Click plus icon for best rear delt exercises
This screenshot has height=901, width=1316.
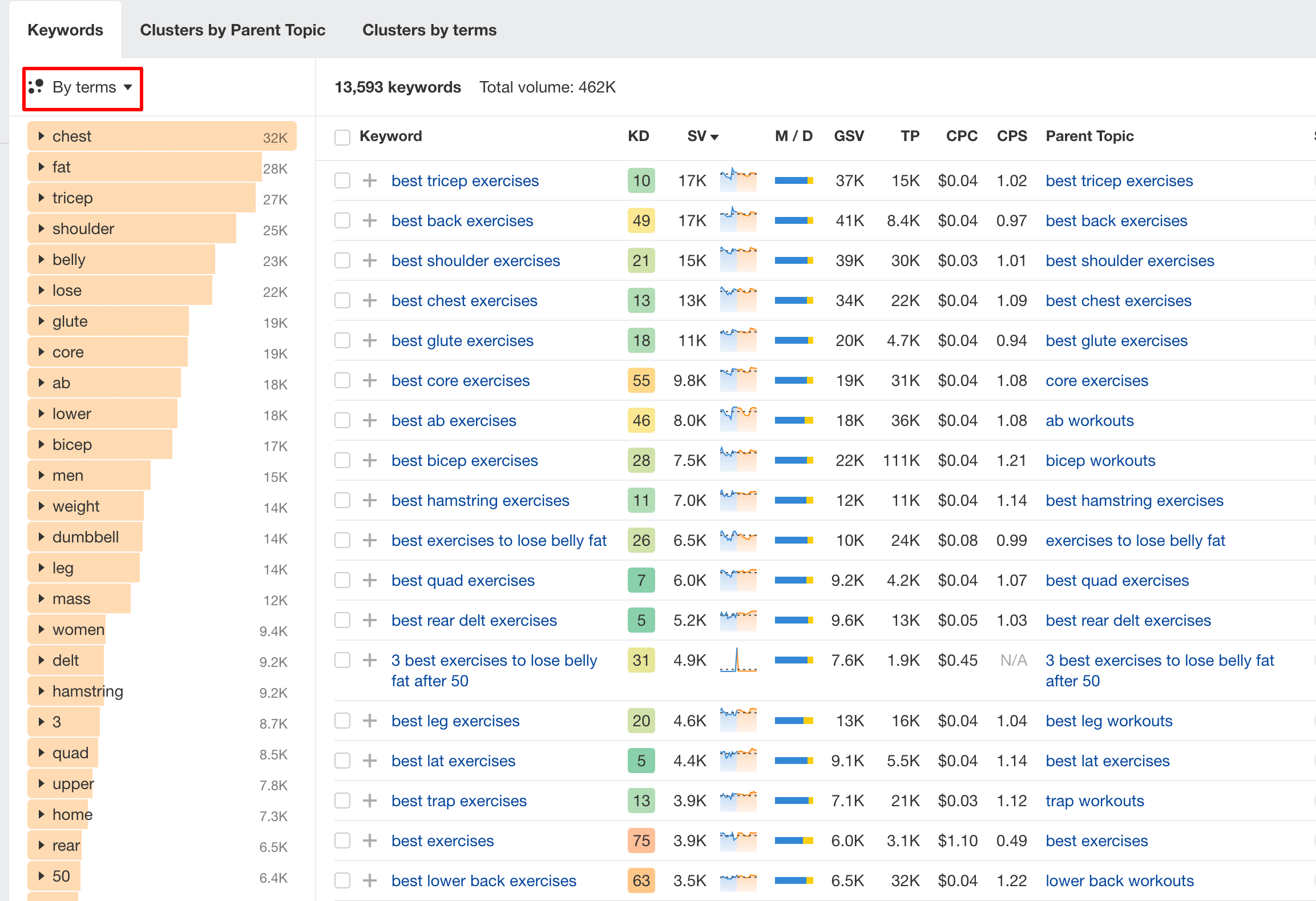pos(370,621)
